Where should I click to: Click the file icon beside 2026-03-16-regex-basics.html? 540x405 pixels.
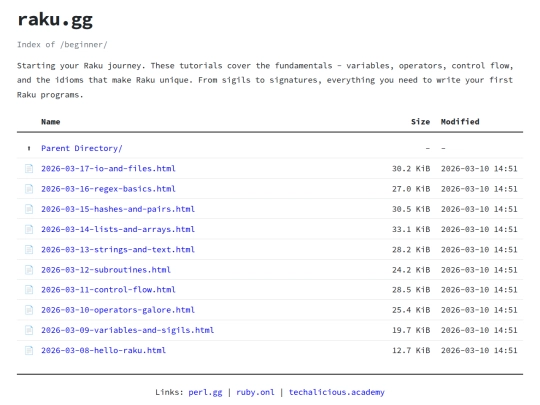[29, 189]
